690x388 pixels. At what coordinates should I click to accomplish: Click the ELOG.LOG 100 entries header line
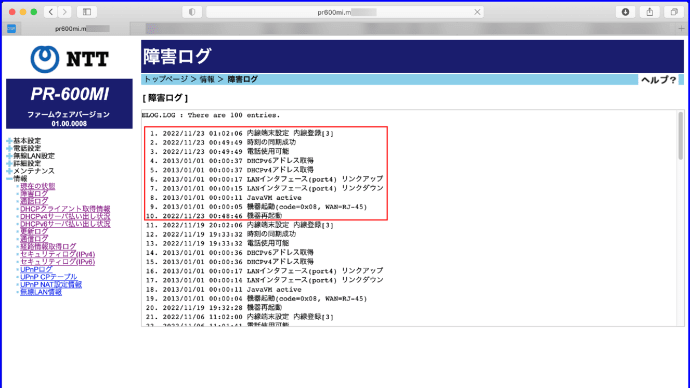[211, 115]
